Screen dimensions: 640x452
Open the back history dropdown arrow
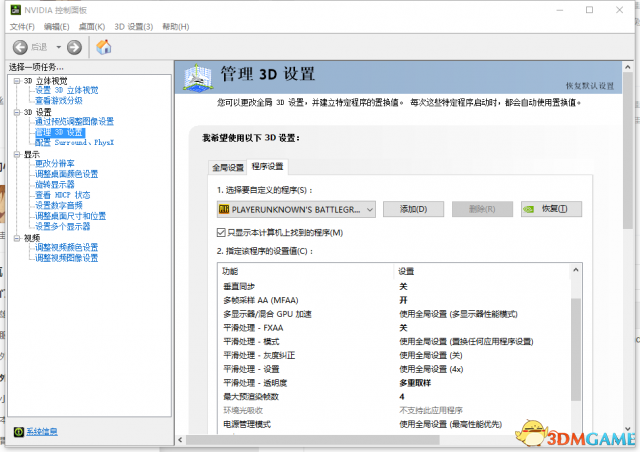(x=58, y=47)
